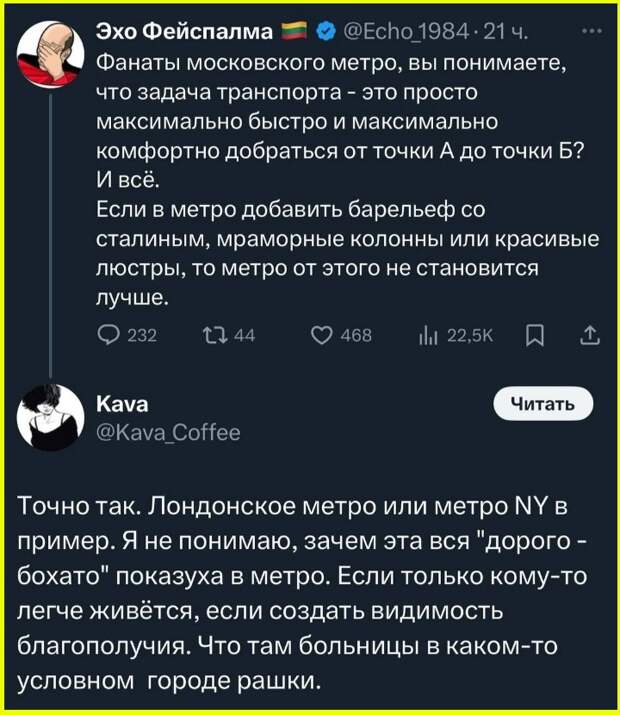620x715 pixels.
Task: Open Эхо Фейспалма profile avatar
Action: coord(51,53)
